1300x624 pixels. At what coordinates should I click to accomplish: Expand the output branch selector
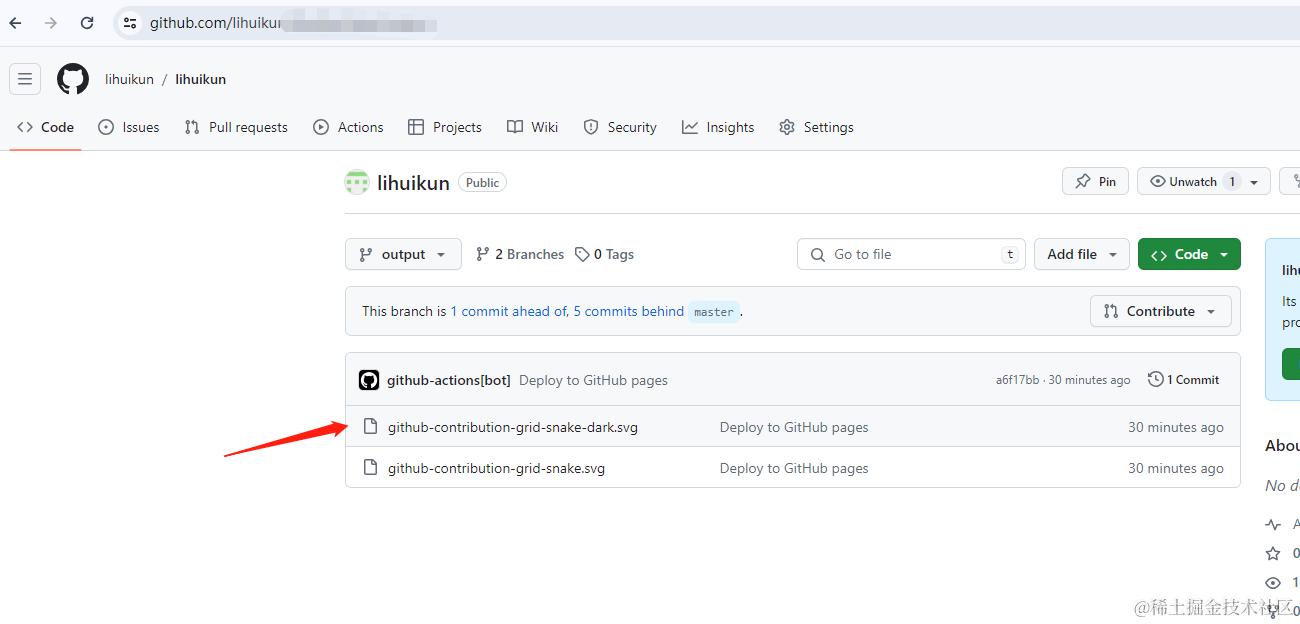pos(403,254)
